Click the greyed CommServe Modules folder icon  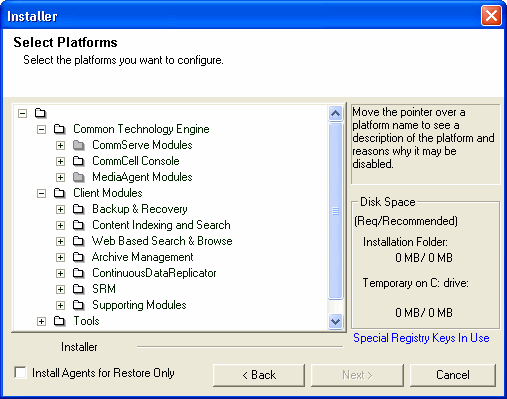coord(79,145)
